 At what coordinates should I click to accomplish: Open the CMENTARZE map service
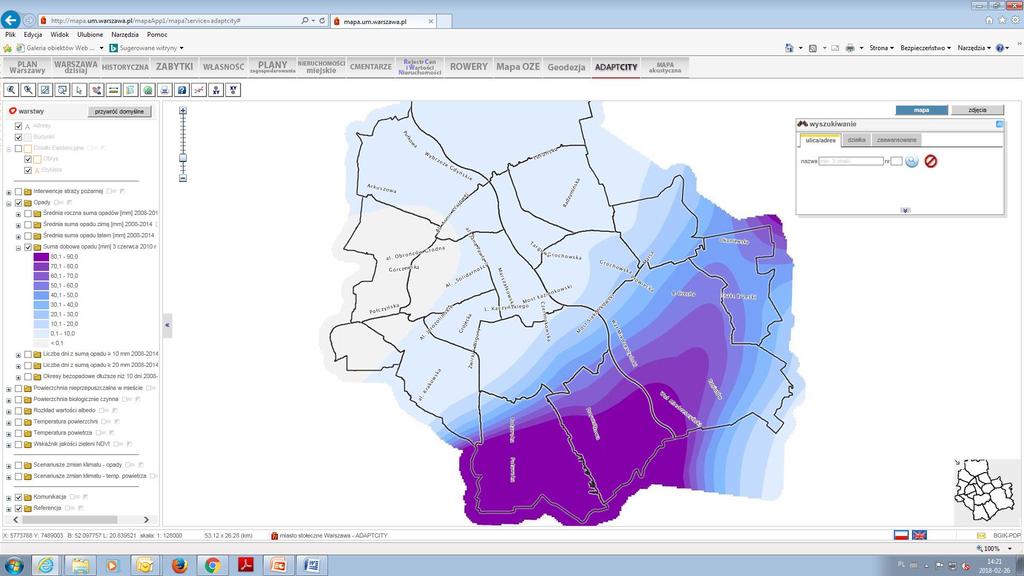pos(370,67)
